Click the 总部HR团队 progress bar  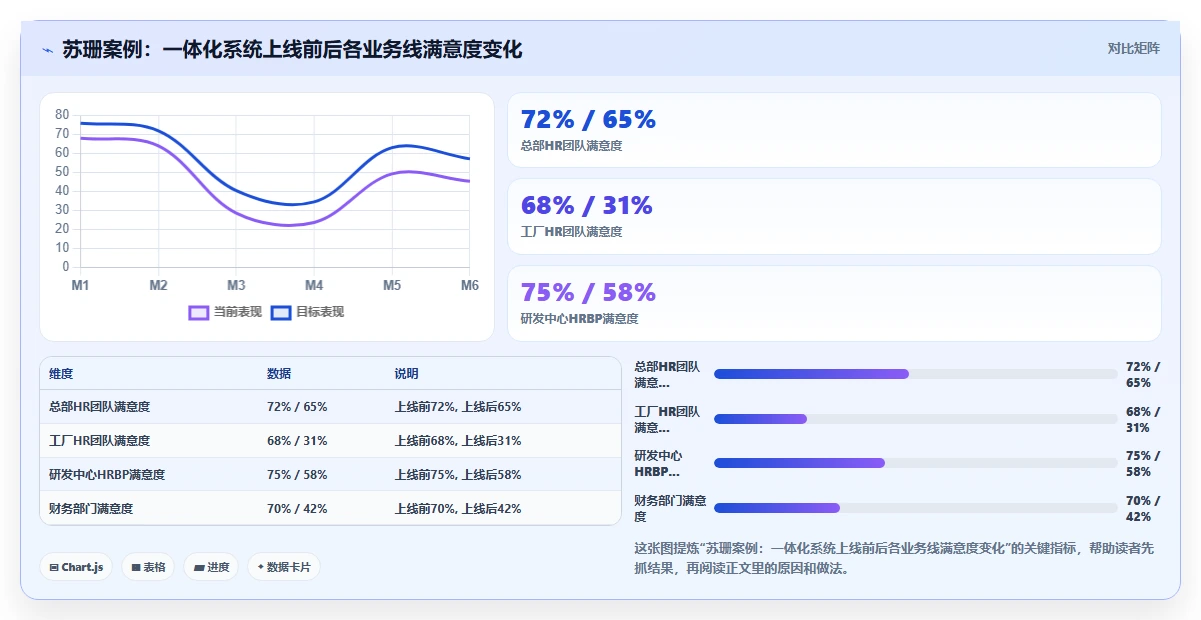pos(915,374)
